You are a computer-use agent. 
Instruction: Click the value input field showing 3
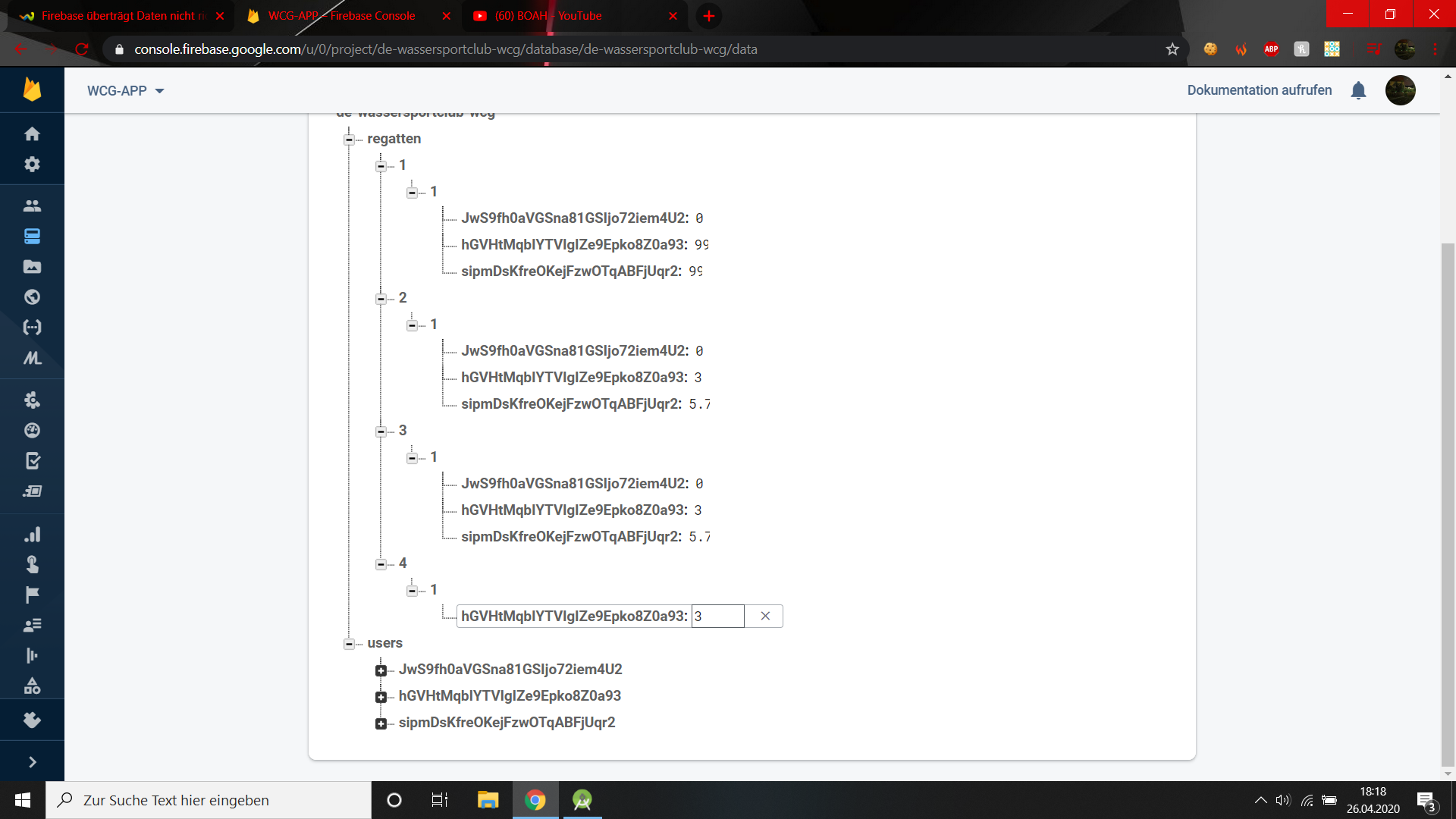717,616
